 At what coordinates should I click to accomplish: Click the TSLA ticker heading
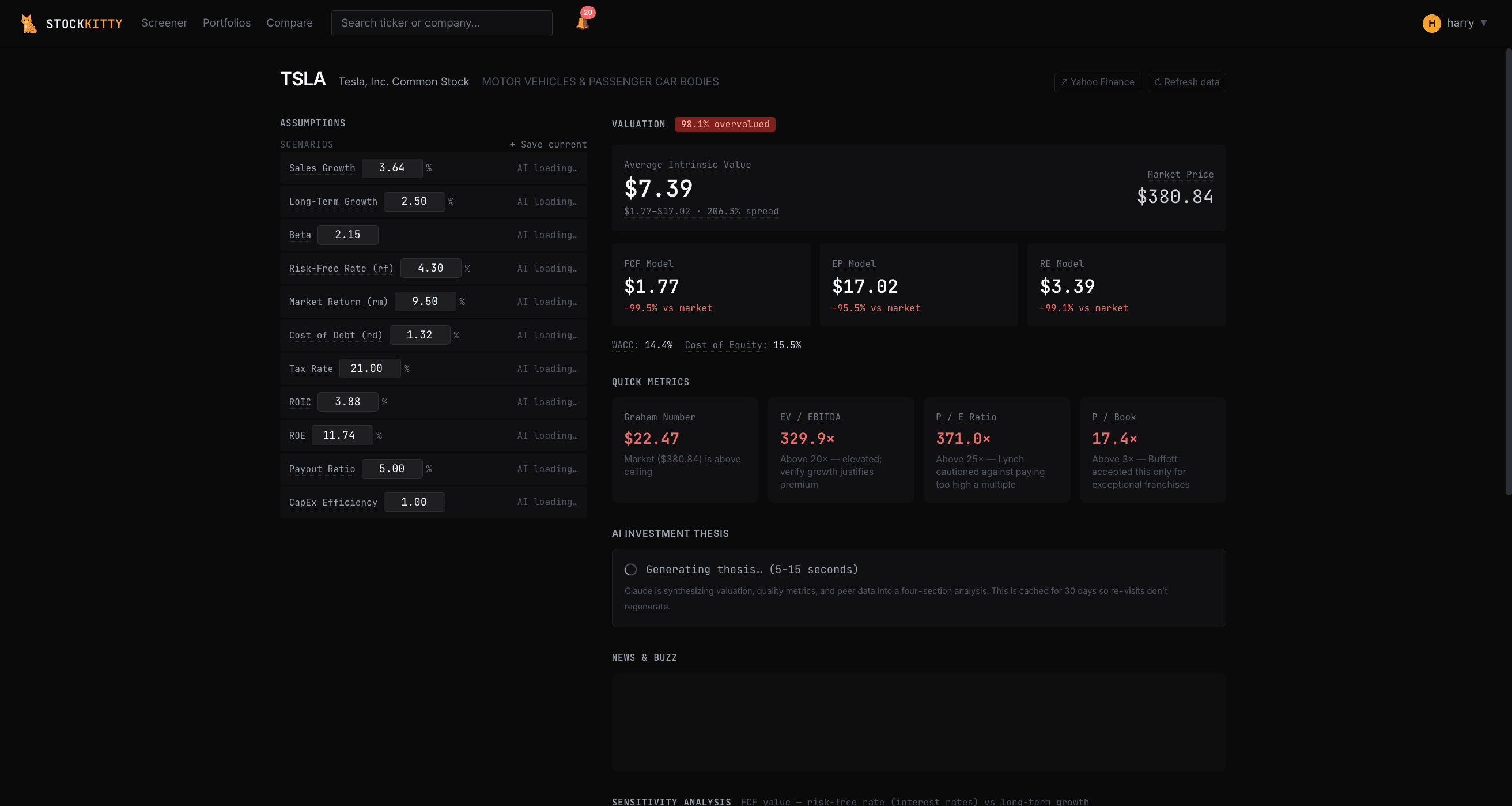pyautogui.click(x=303, y=80)
